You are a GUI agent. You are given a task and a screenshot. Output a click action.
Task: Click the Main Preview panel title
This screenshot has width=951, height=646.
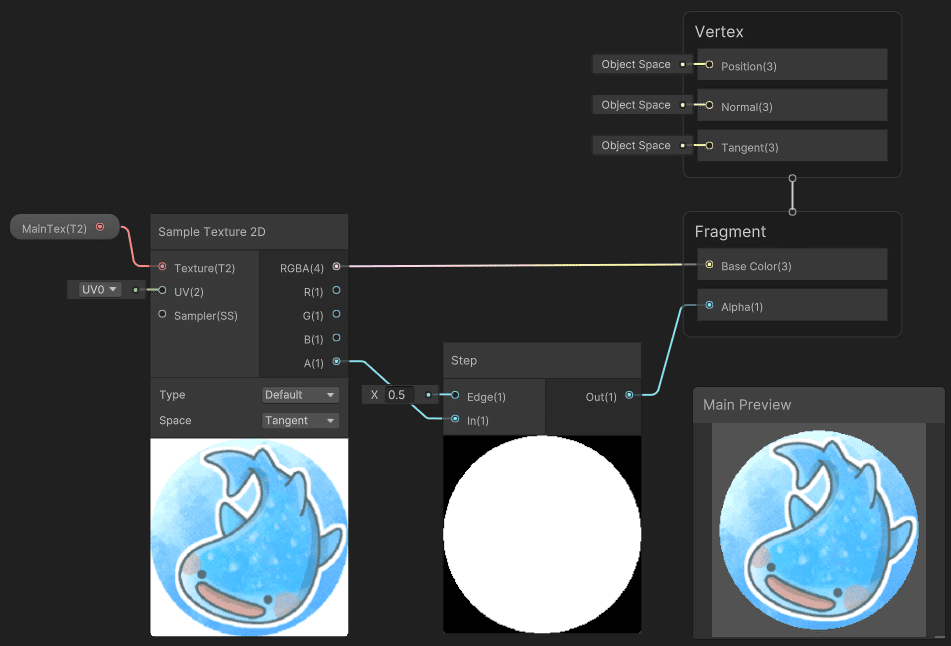[x=747, y=405]
